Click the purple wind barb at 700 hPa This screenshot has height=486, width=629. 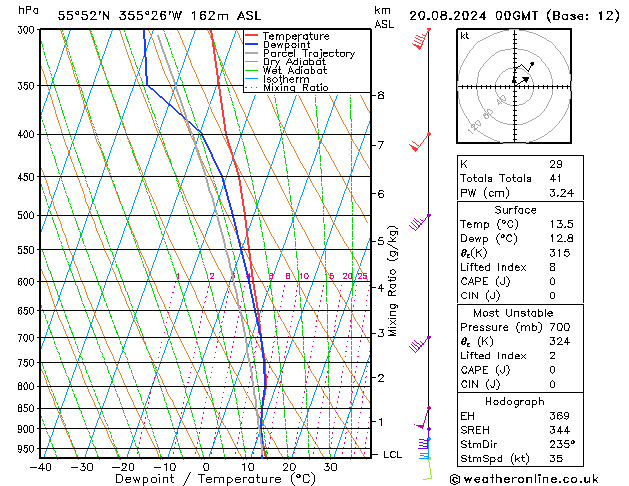[420, 344]
